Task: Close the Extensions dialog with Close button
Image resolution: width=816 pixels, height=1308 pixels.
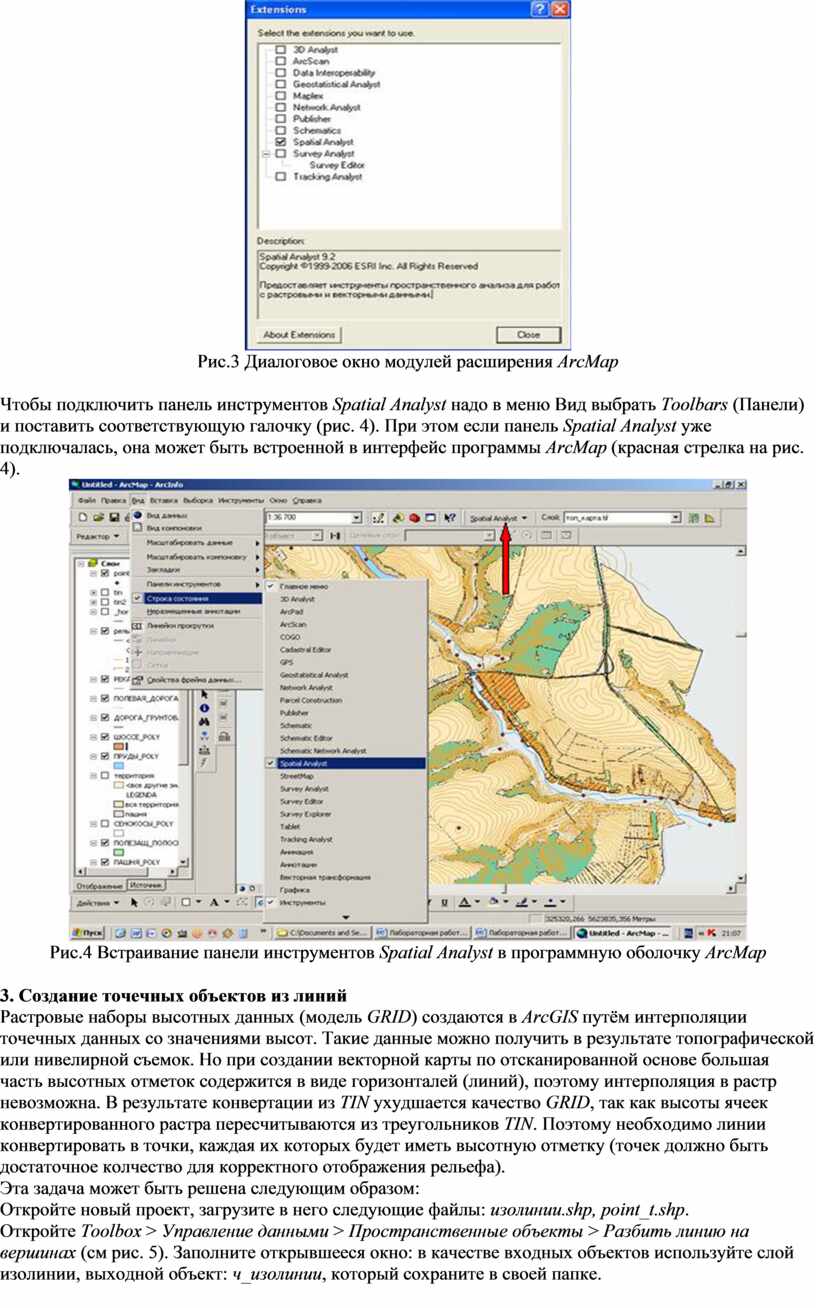Action: [x=528, y=334]
